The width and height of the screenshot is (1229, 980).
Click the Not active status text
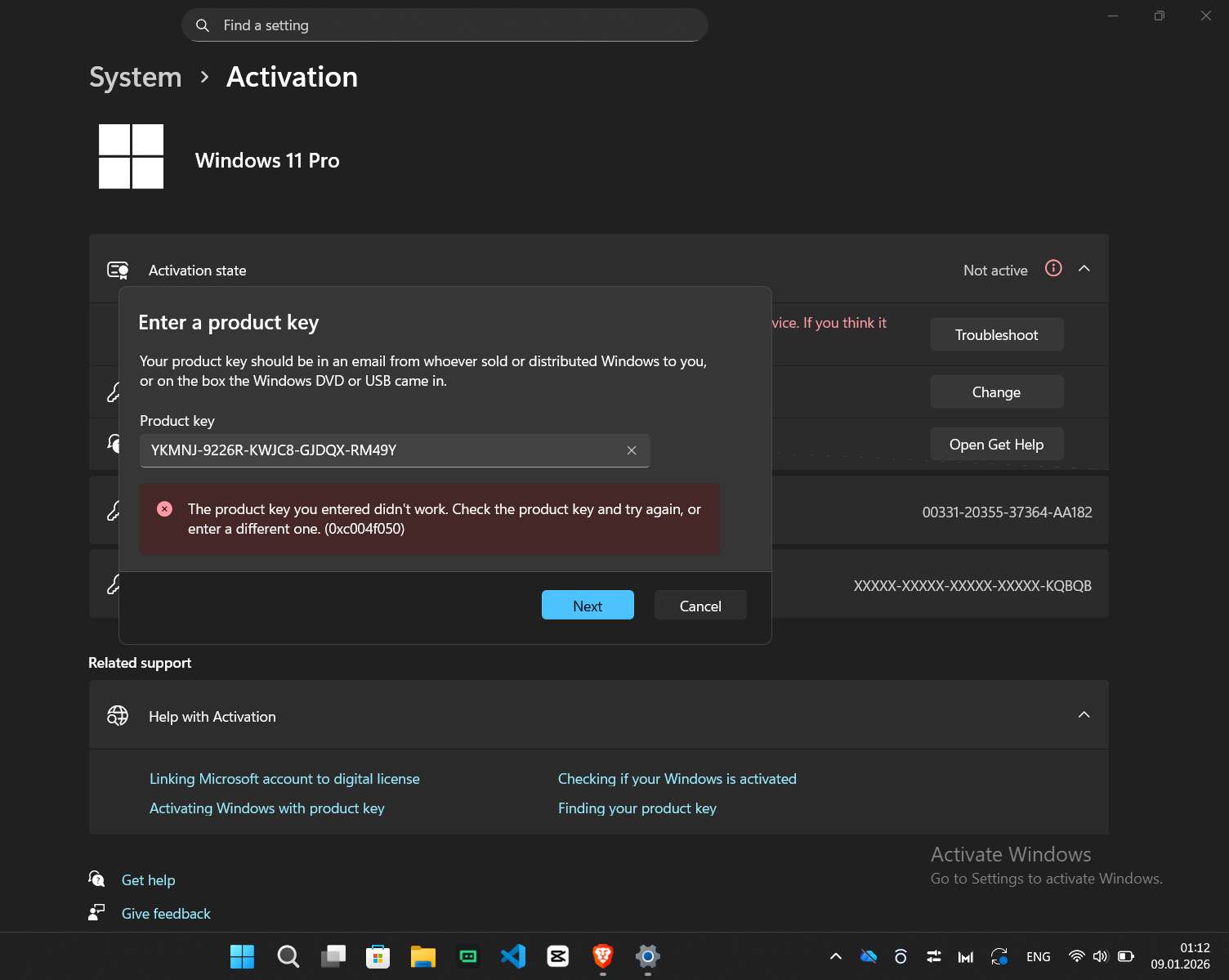[x=995, y=271]
